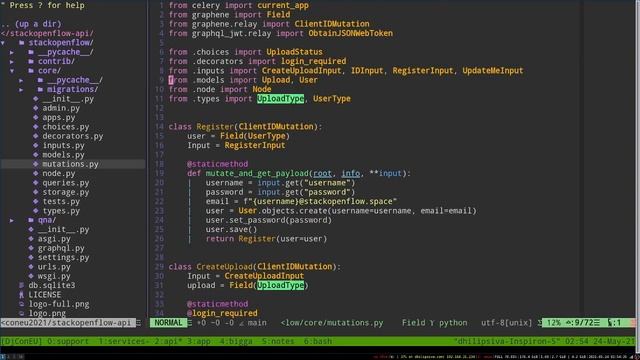
Task: Collapse the core/ folder arrow
Action: 12,71
